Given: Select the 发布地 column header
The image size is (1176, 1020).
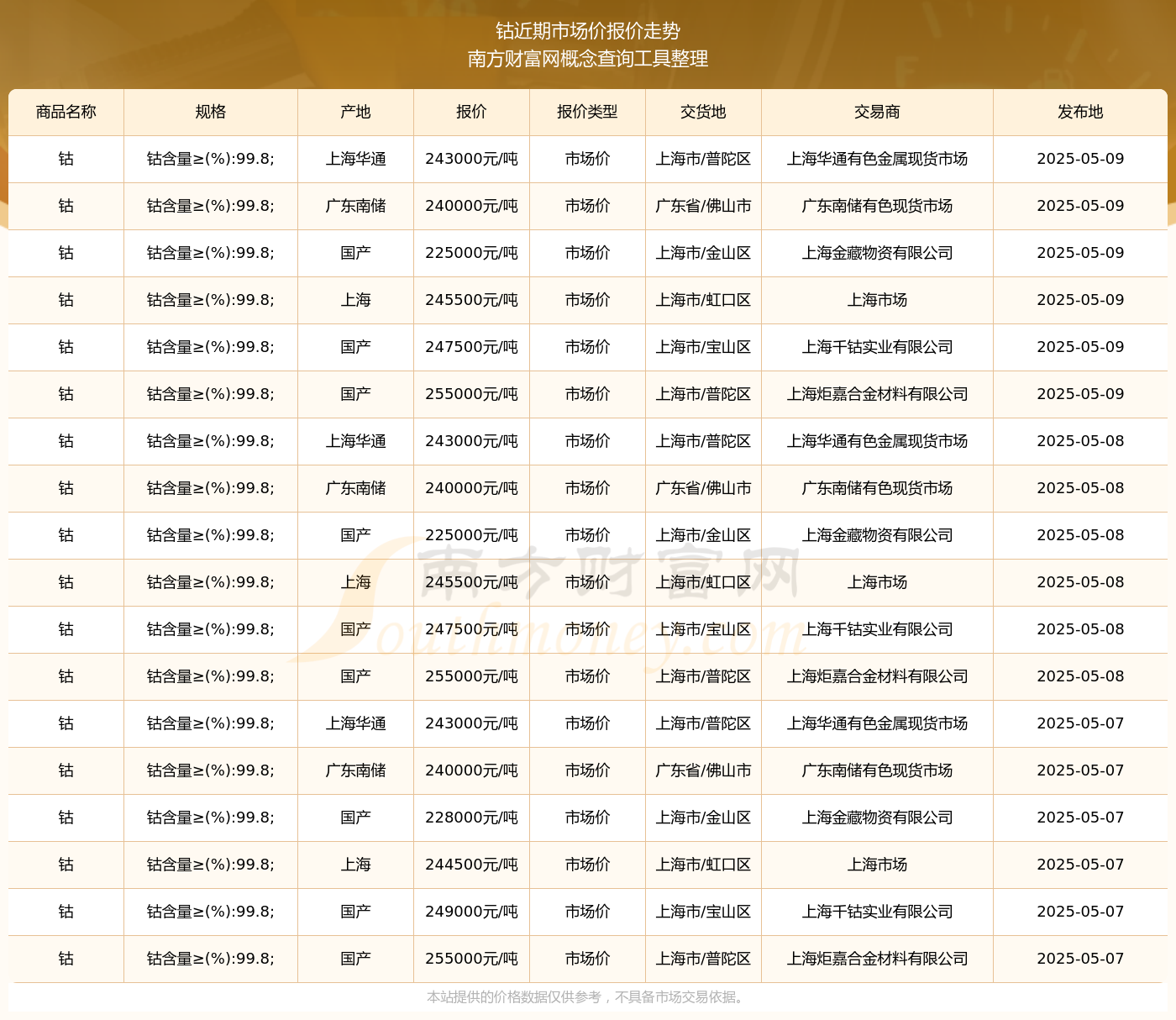Looking at the screenshot, I should (1080, 112).
